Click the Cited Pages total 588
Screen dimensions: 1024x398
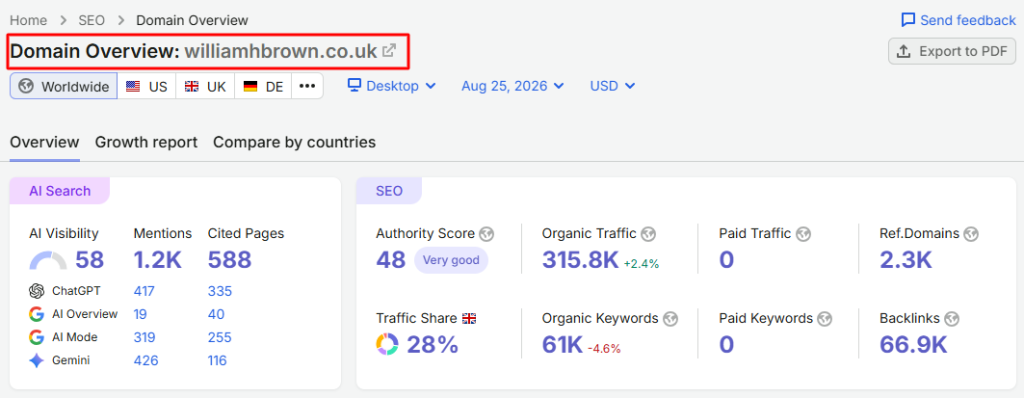coord(229,260)
